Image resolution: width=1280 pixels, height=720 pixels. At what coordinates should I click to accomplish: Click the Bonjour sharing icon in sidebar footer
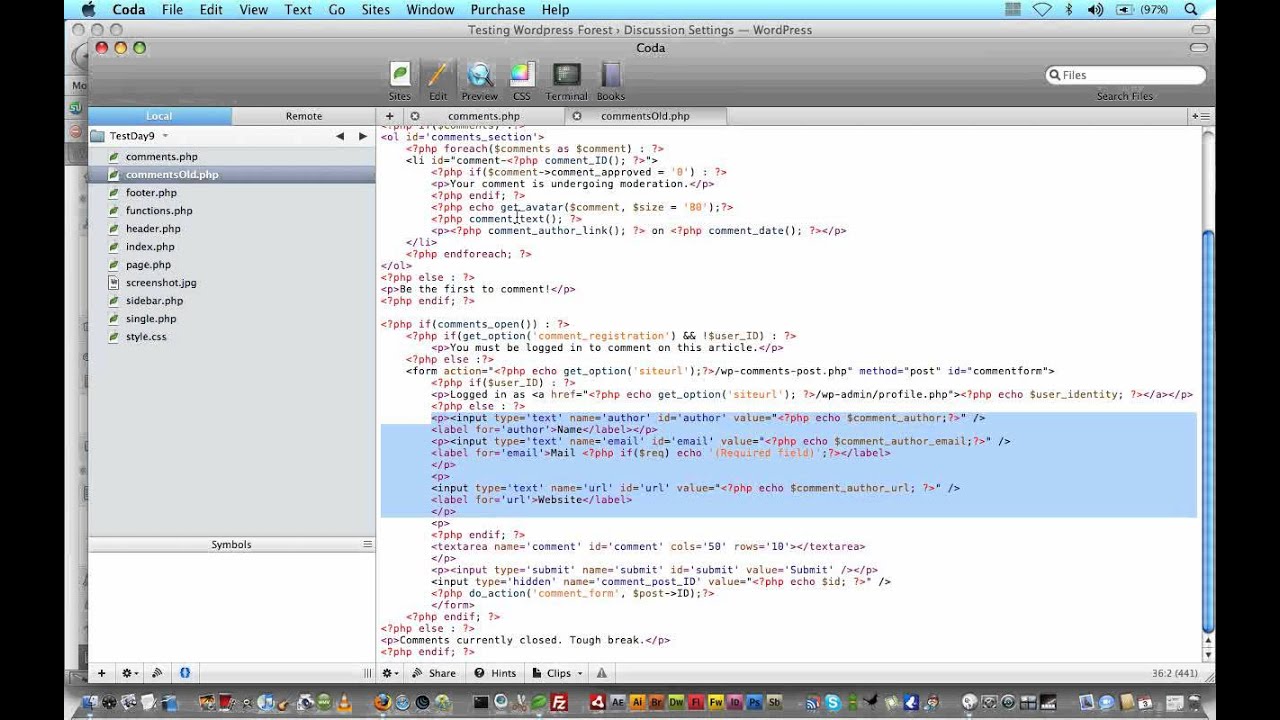pos(158,673)
